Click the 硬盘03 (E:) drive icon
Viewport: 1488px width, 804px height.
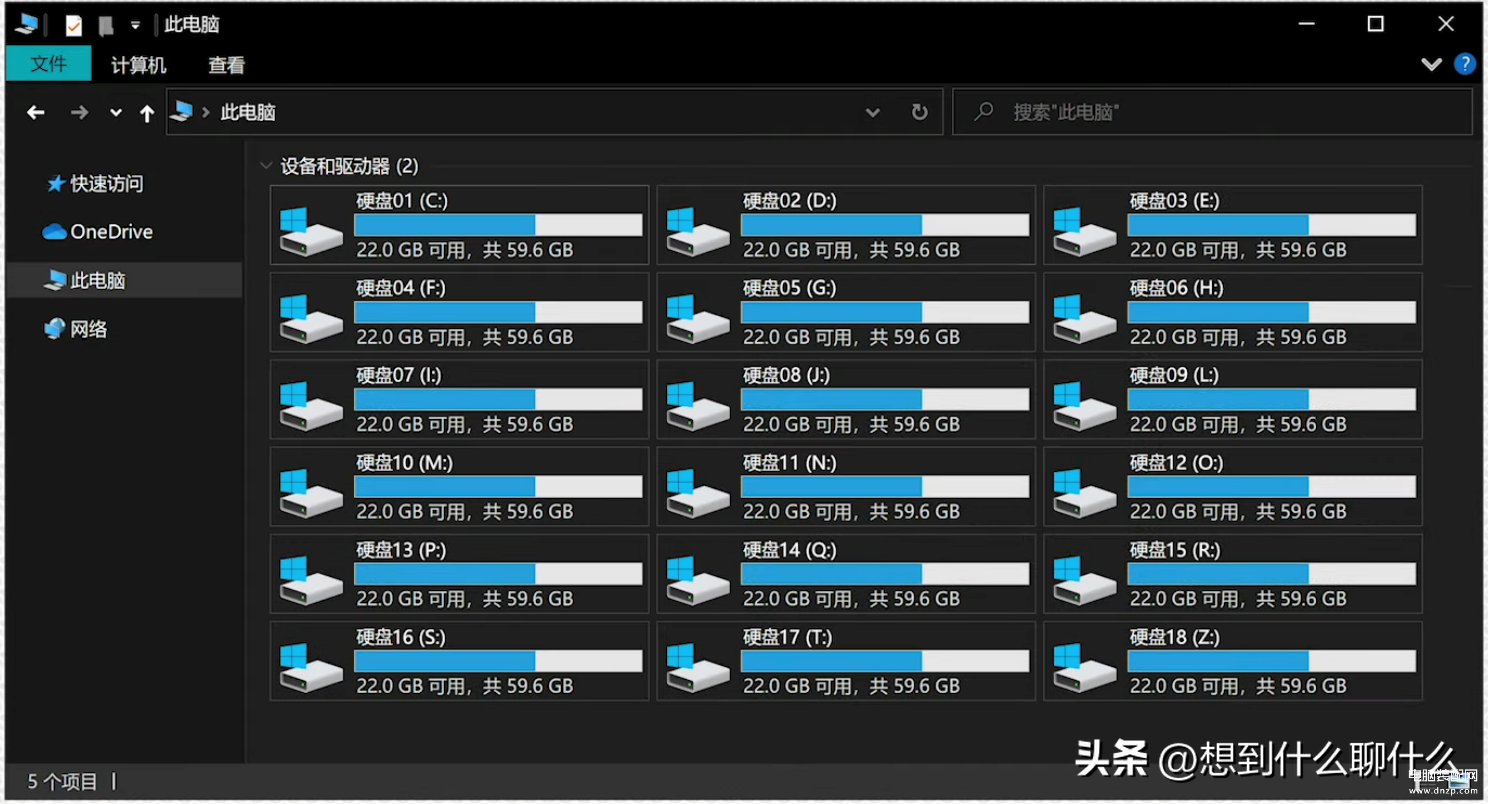pos(1085,231)
